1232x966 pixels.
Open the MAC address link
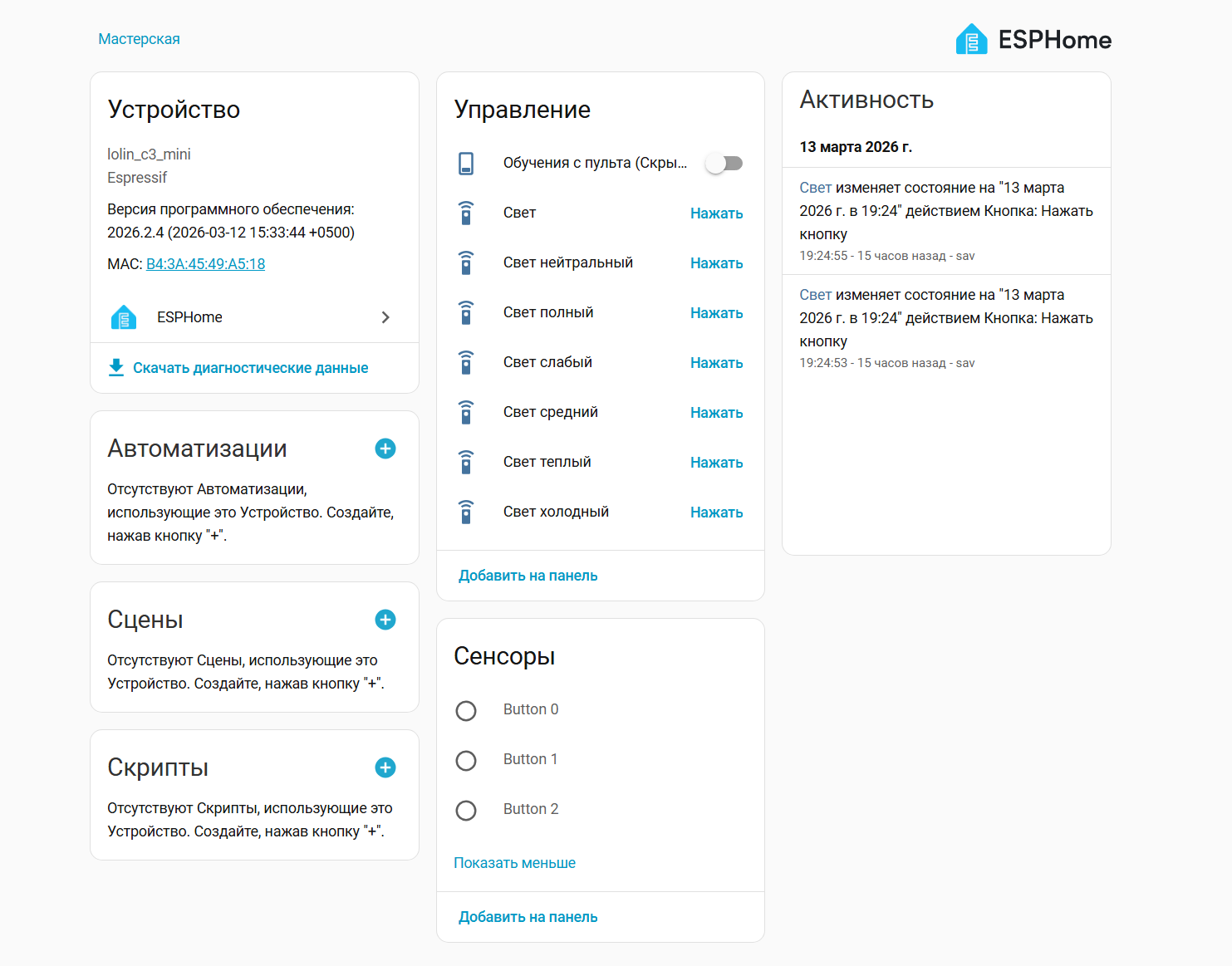pyautogui.click(x=205, y=264)
